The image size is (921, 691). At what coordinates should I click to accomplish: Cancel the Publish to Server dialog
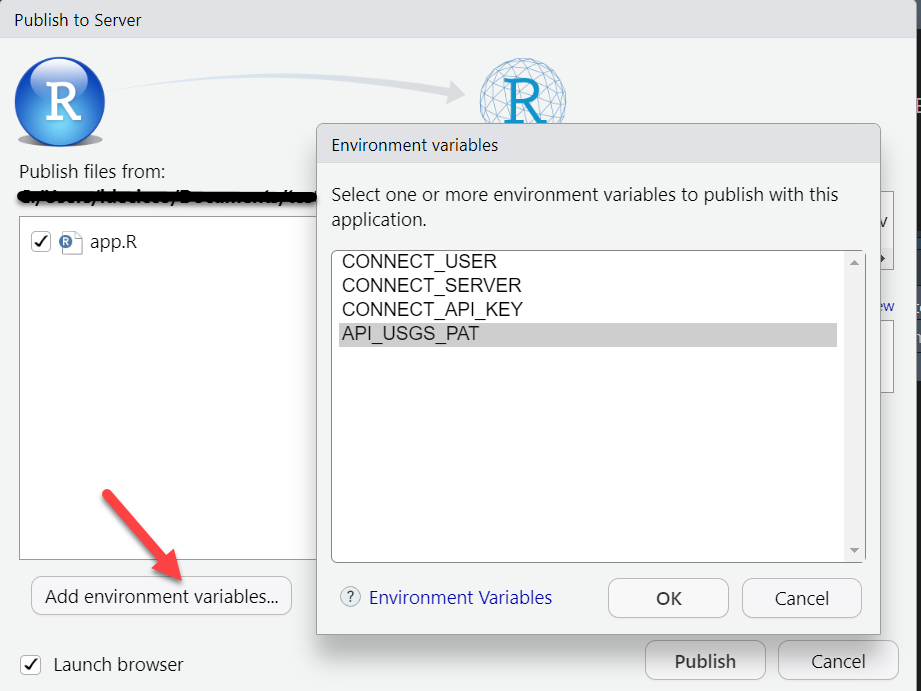(838, 661)
